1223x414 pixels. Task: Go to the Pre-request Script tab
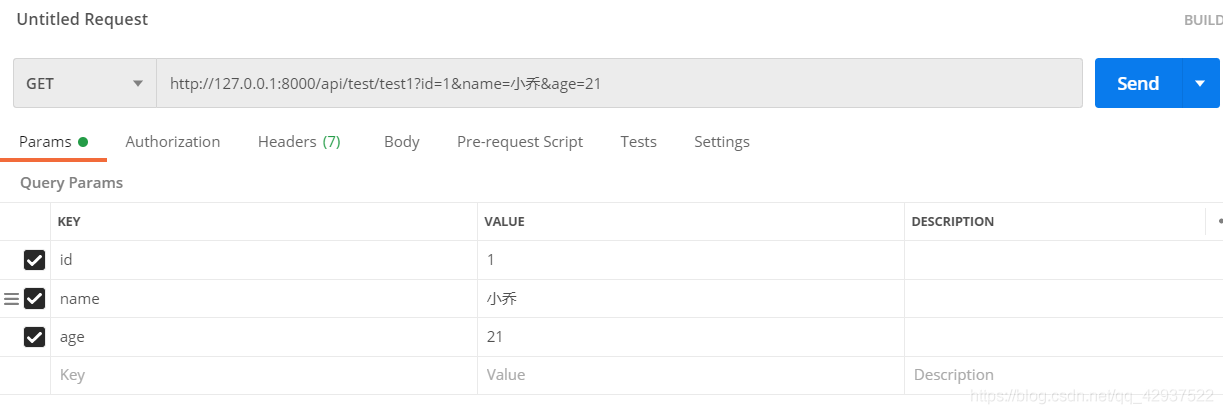coord(519,142)
